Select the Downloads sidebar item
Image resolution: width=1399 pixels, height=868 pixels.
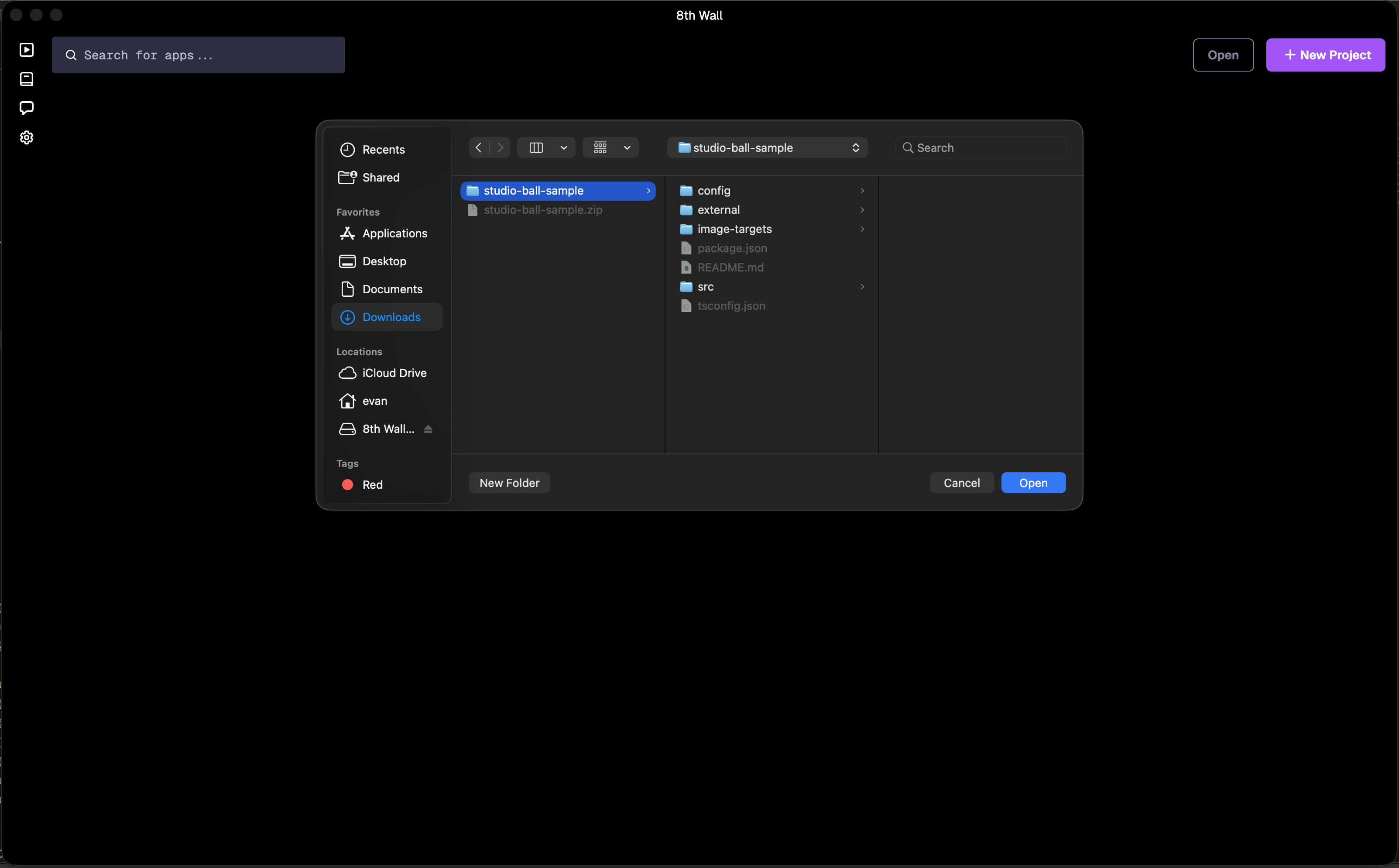[391, 317]
